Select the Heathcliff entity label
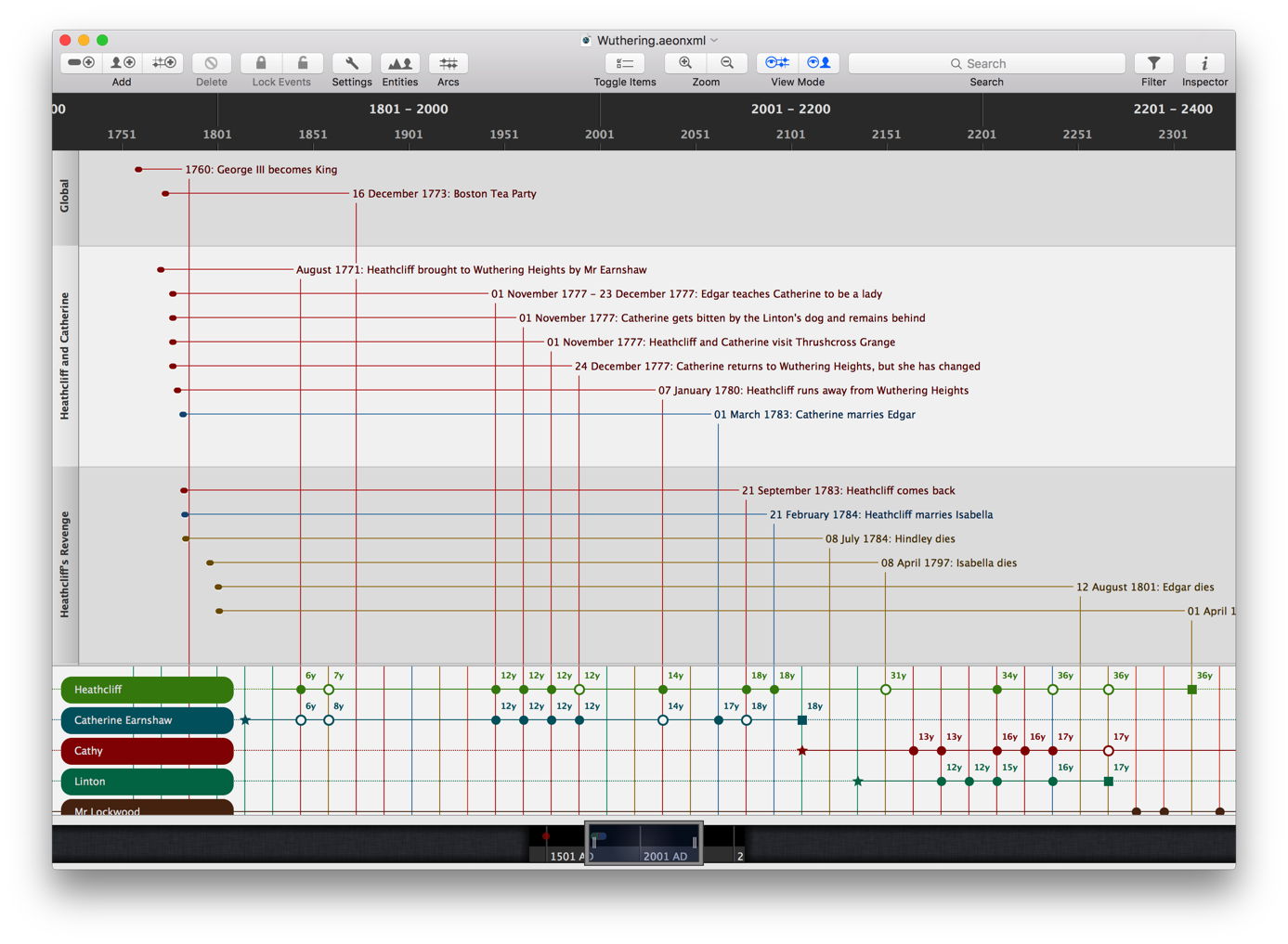The height and width of the screenshot is (944, 1288). click(x=147, y=690)
